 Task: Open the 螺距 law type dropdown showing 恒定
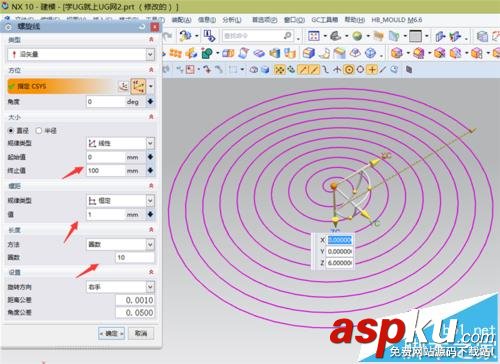[120, 201]
